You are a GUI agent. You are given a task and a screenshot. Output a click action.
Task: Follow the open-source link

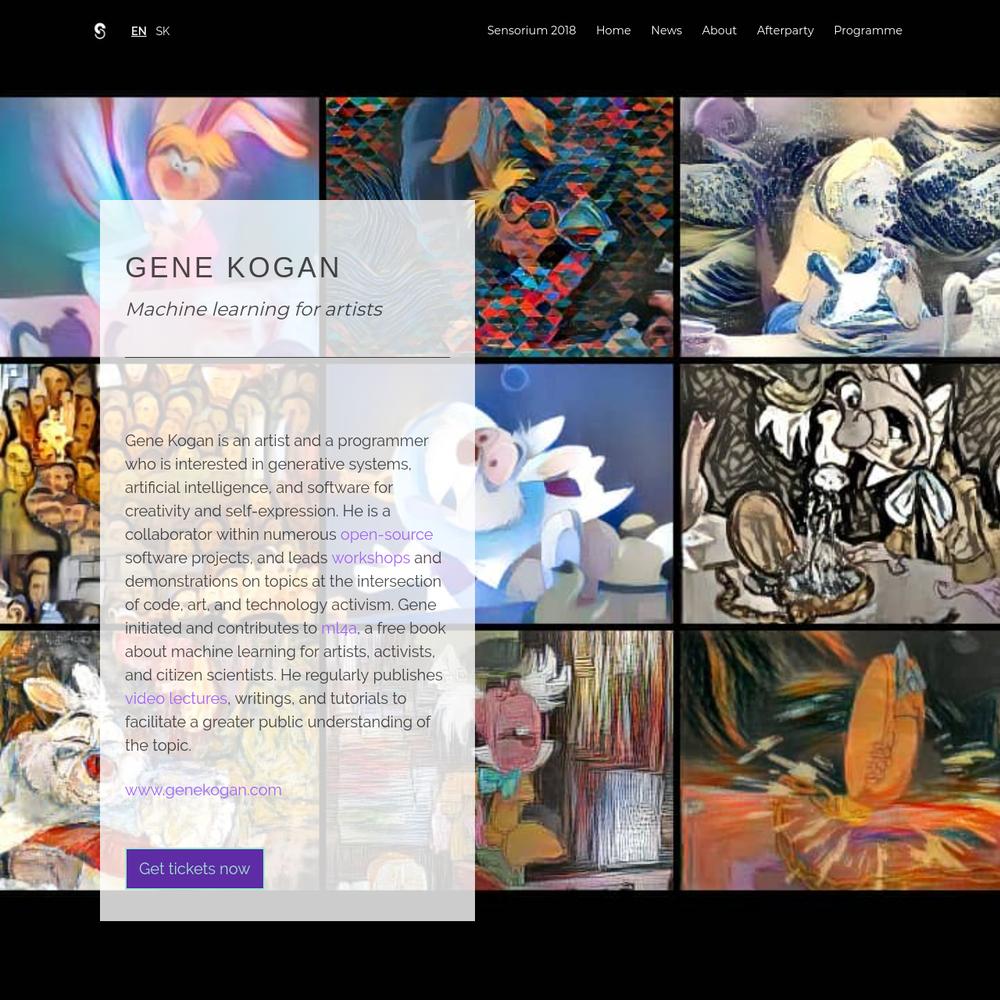point(386,534)
